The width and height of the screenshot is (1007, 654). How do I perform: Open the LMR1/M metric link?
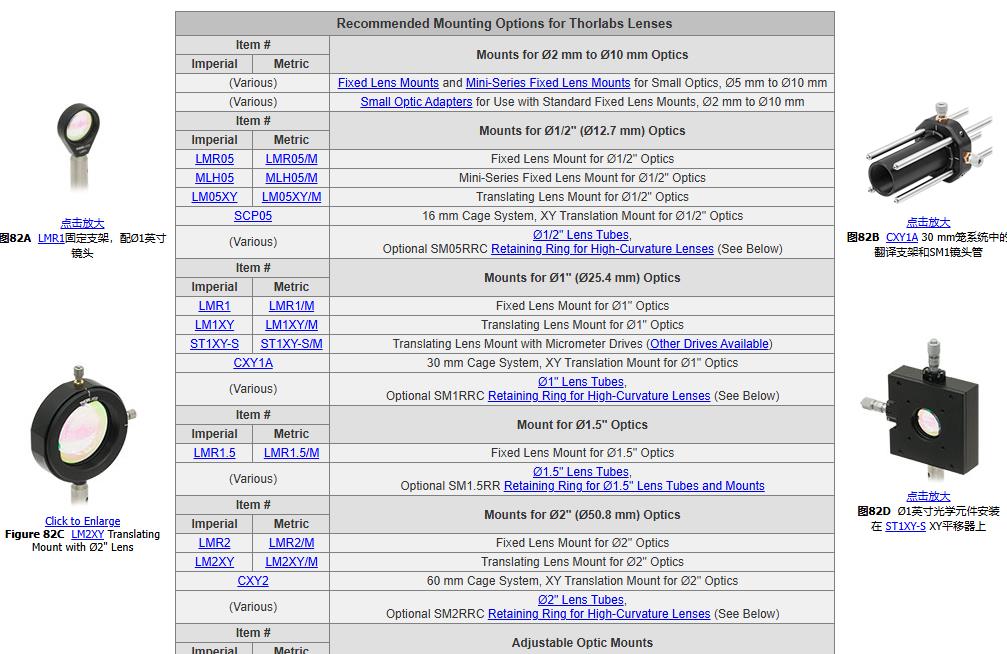pyautogui.click(x=291, y=306)
